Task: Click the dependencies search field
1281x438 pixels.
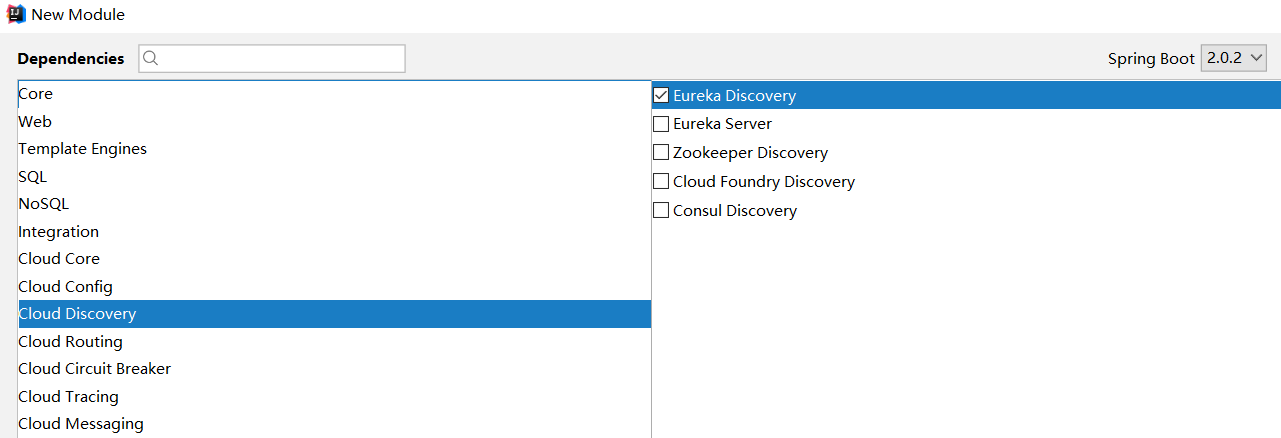Action: (x=280, y=58)
